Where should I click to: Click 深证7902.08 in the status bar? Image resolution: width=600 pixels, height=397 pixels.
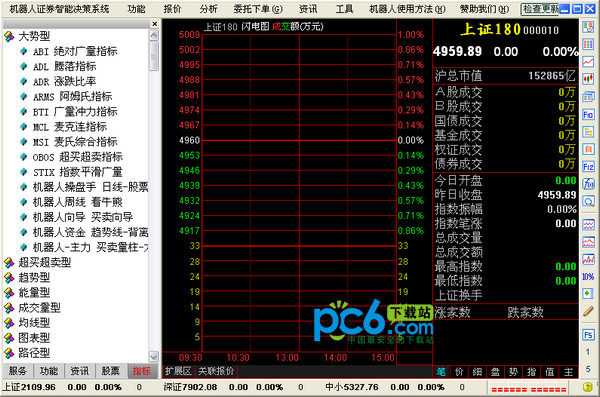coord(190,387)
